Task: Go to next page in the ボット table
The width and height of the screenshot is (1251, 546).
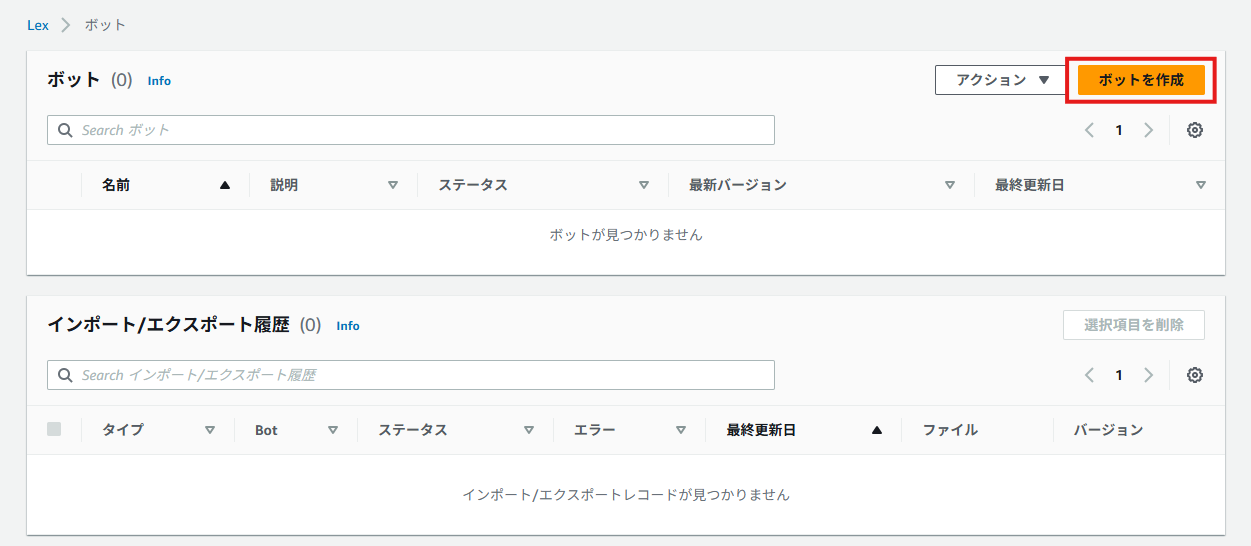Action: click(x=1149, y=130)
